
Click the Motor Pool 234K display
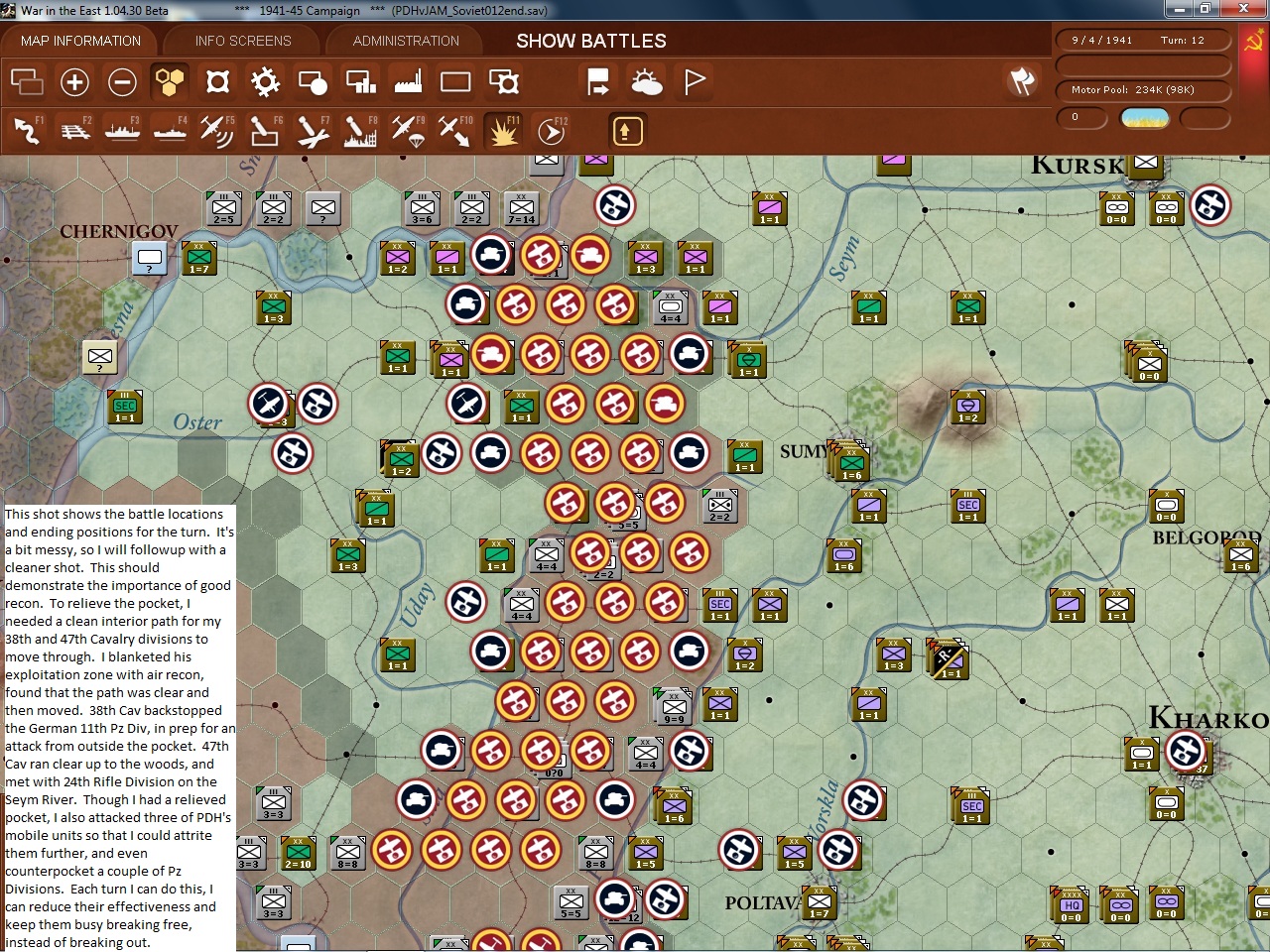coord(1142,89)
